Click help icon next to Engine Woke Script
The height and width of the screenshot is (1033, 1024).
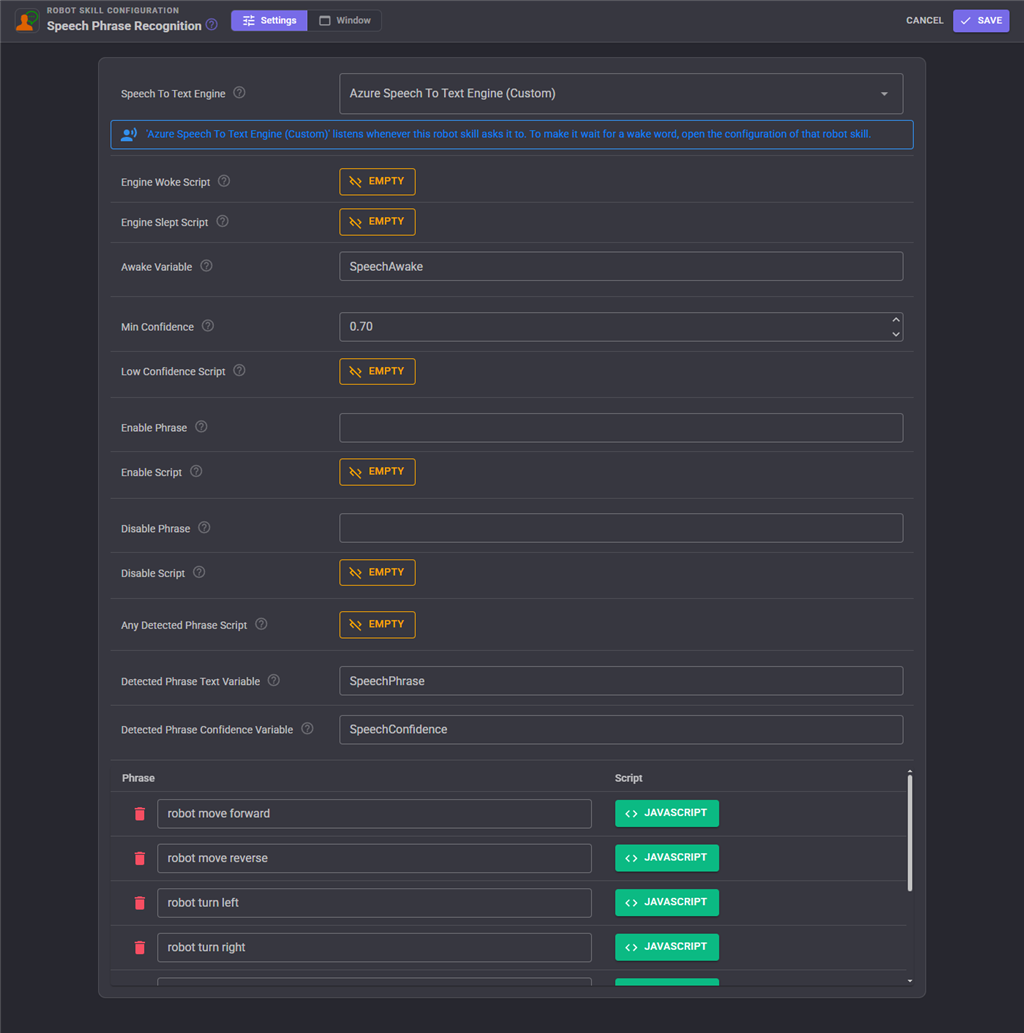(224, 181)
